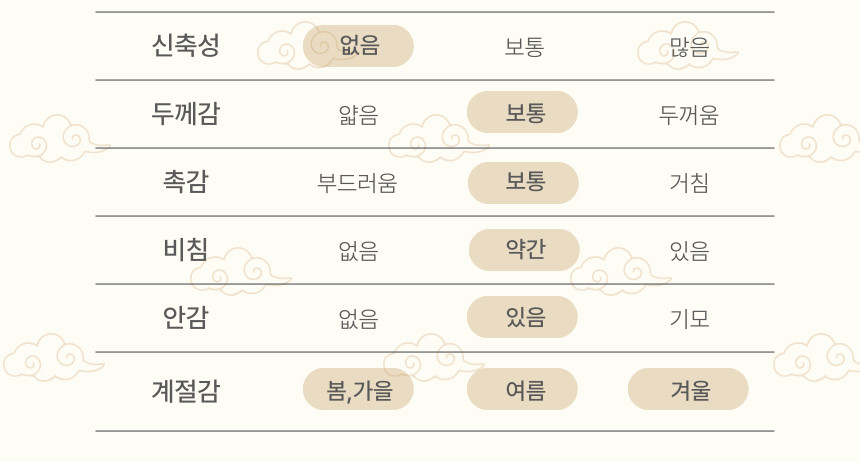Click highlighted '보통' in 두께감 row
The image size is (860, 462).
pyautogui.click(x=523, y=112)
